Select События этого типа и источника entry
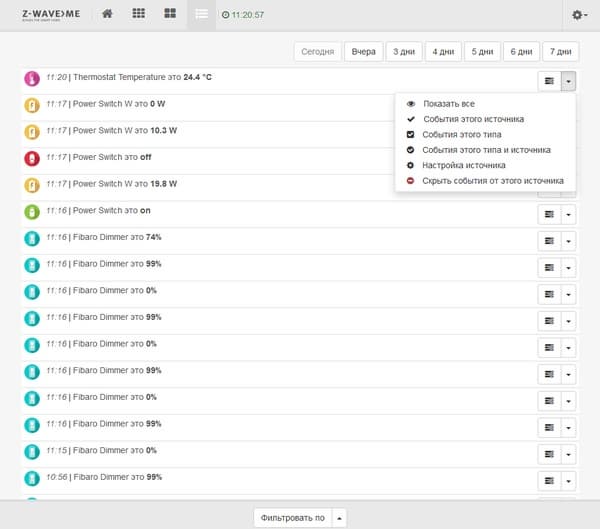600x529 pixels. click(485, 150)
